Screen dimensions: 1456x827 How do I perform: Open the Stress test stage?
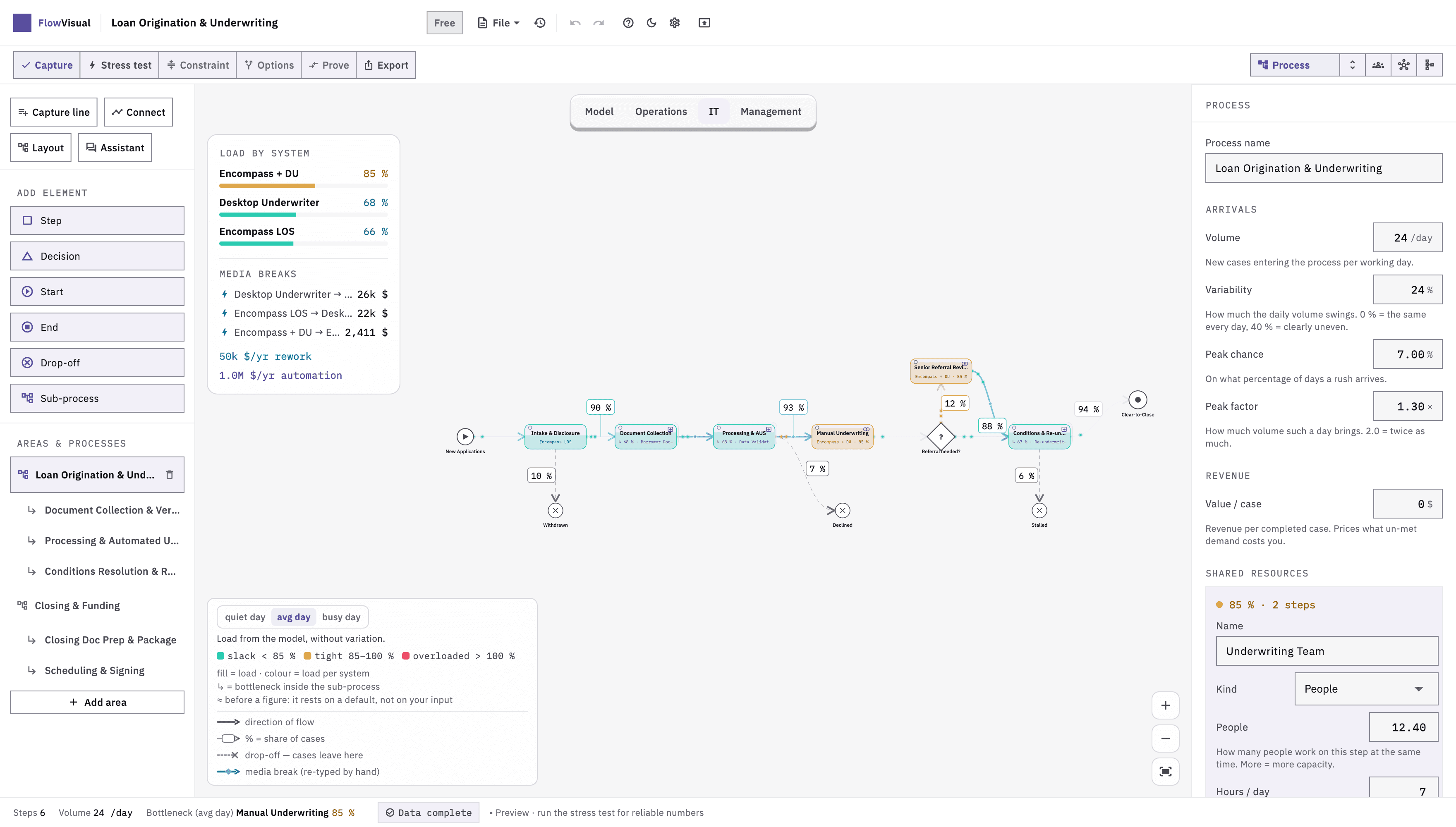[120, 65]
